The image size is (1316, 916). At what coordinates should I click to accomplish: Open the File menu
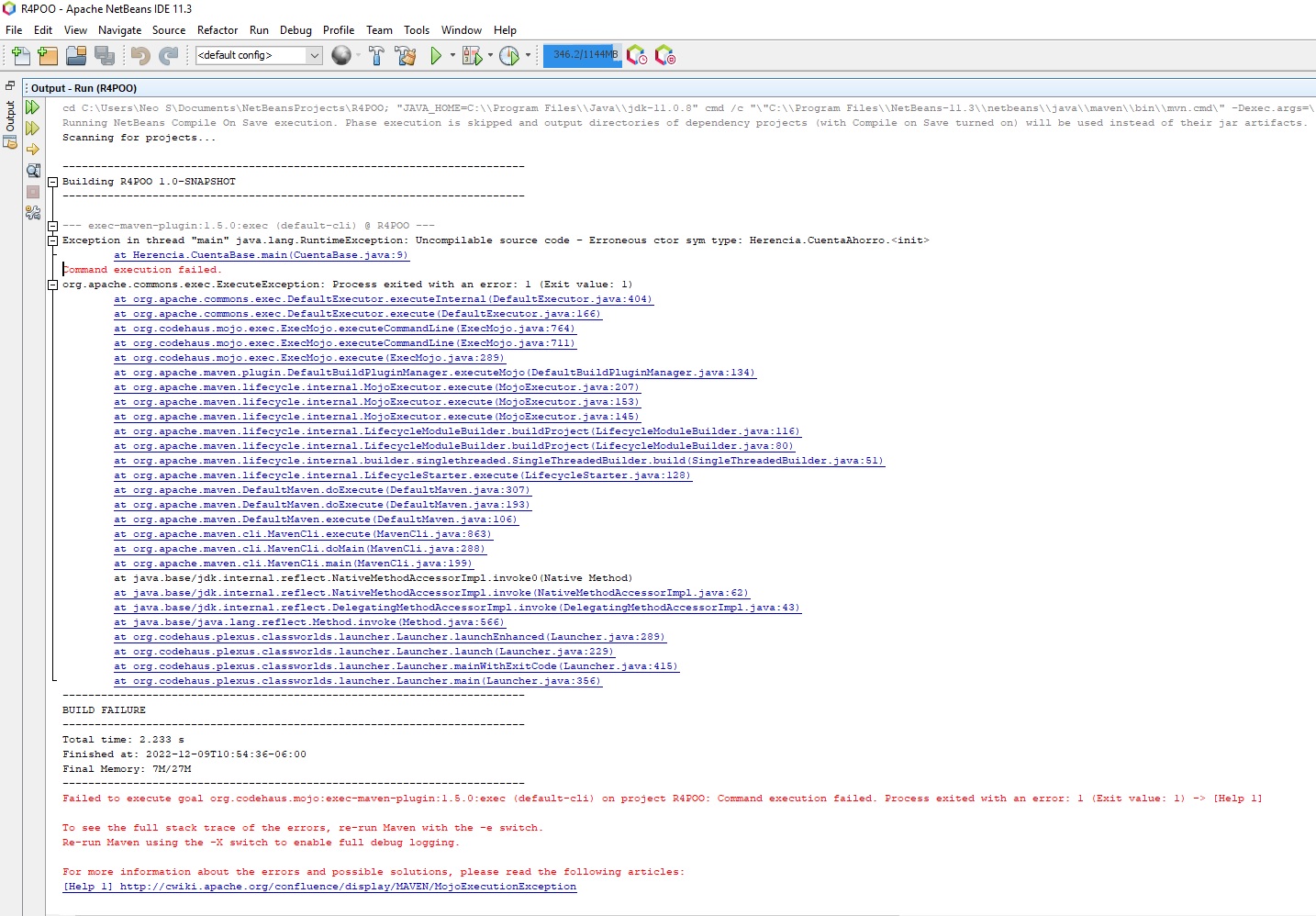pos(14,30)
